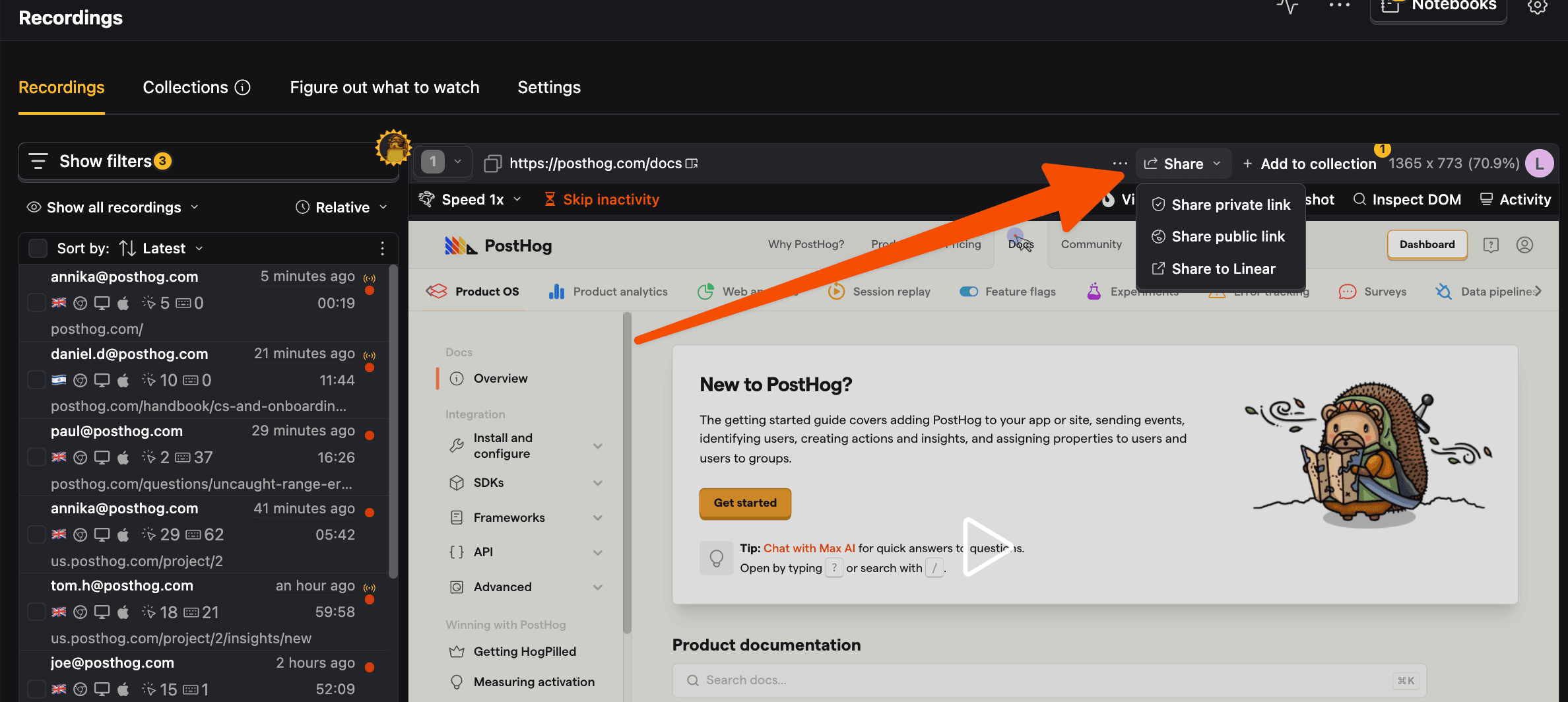Go to the Settings tab
This screenshot has height=702, width=1568.
(x=549, y=87)
